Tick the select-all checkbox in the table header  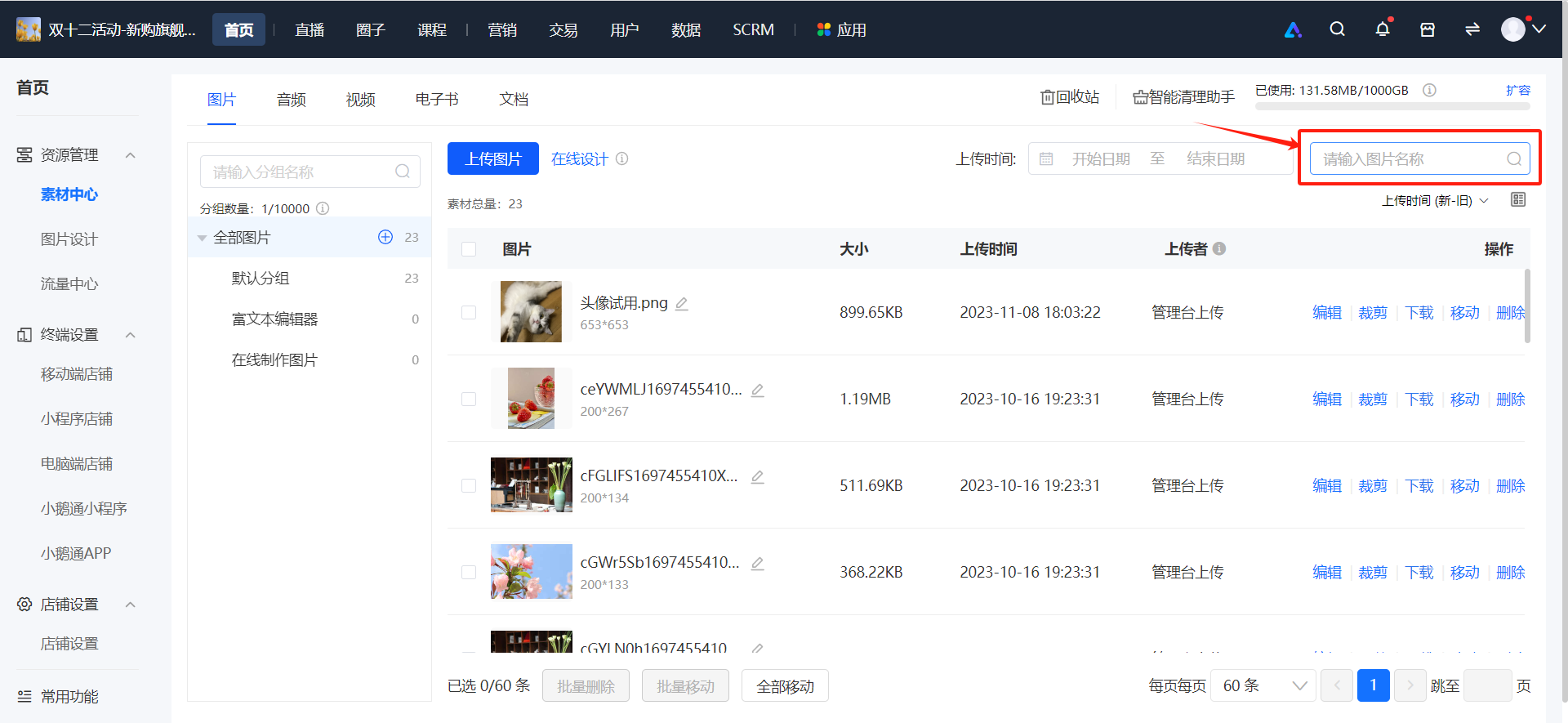click(x=469, y=249)
